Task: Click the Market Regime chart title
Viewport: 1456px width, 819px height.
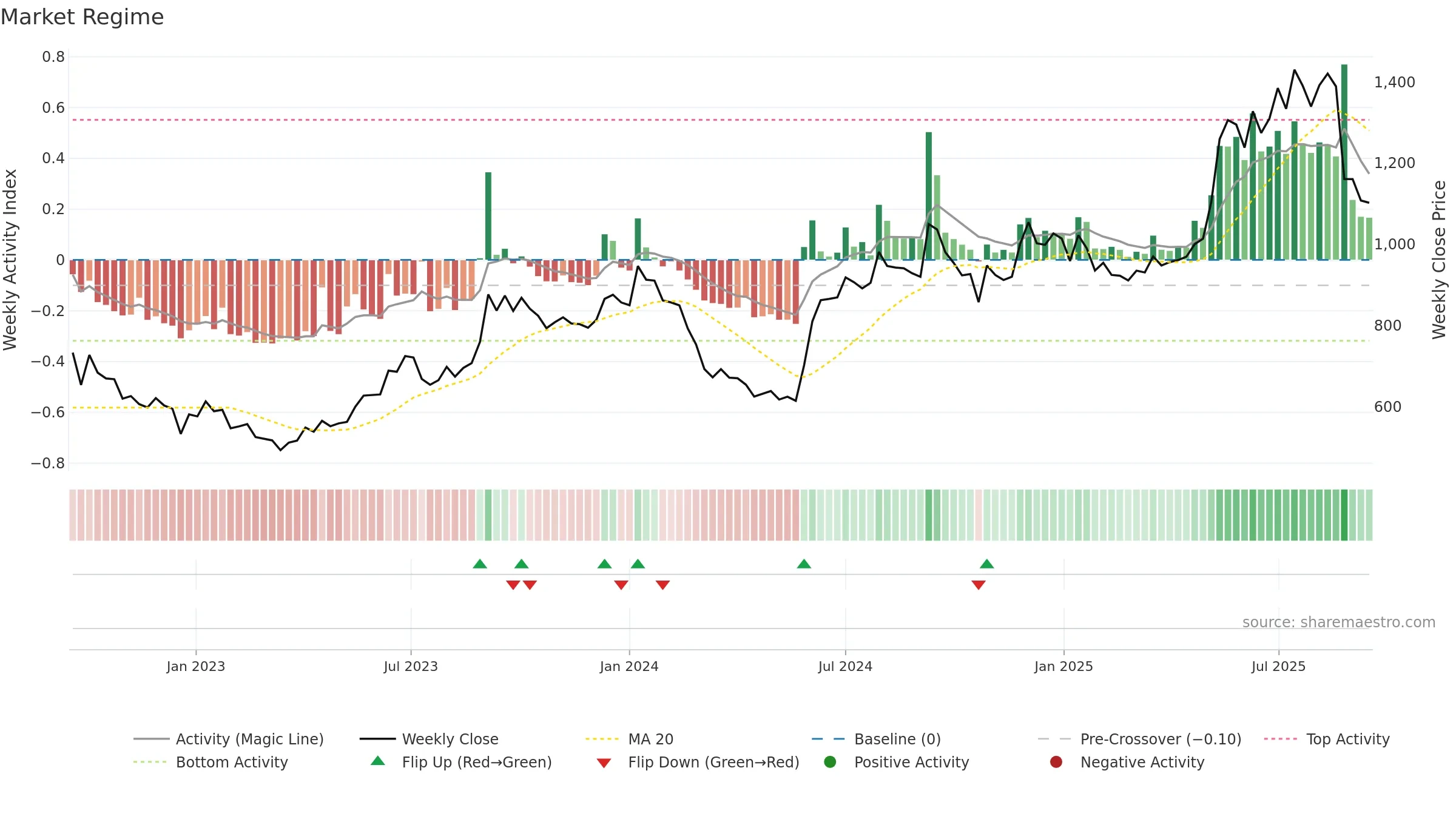Action: point(82,17)
